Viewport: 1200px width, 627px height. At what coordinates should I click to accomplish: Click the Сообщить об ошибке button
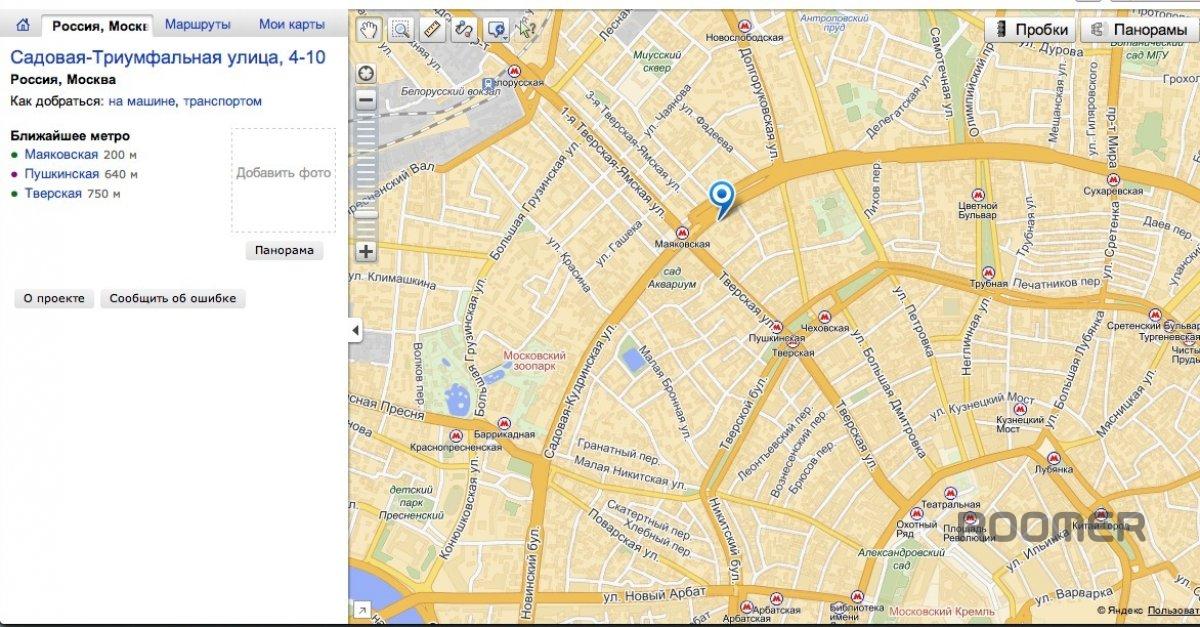(x=173, y=298)
